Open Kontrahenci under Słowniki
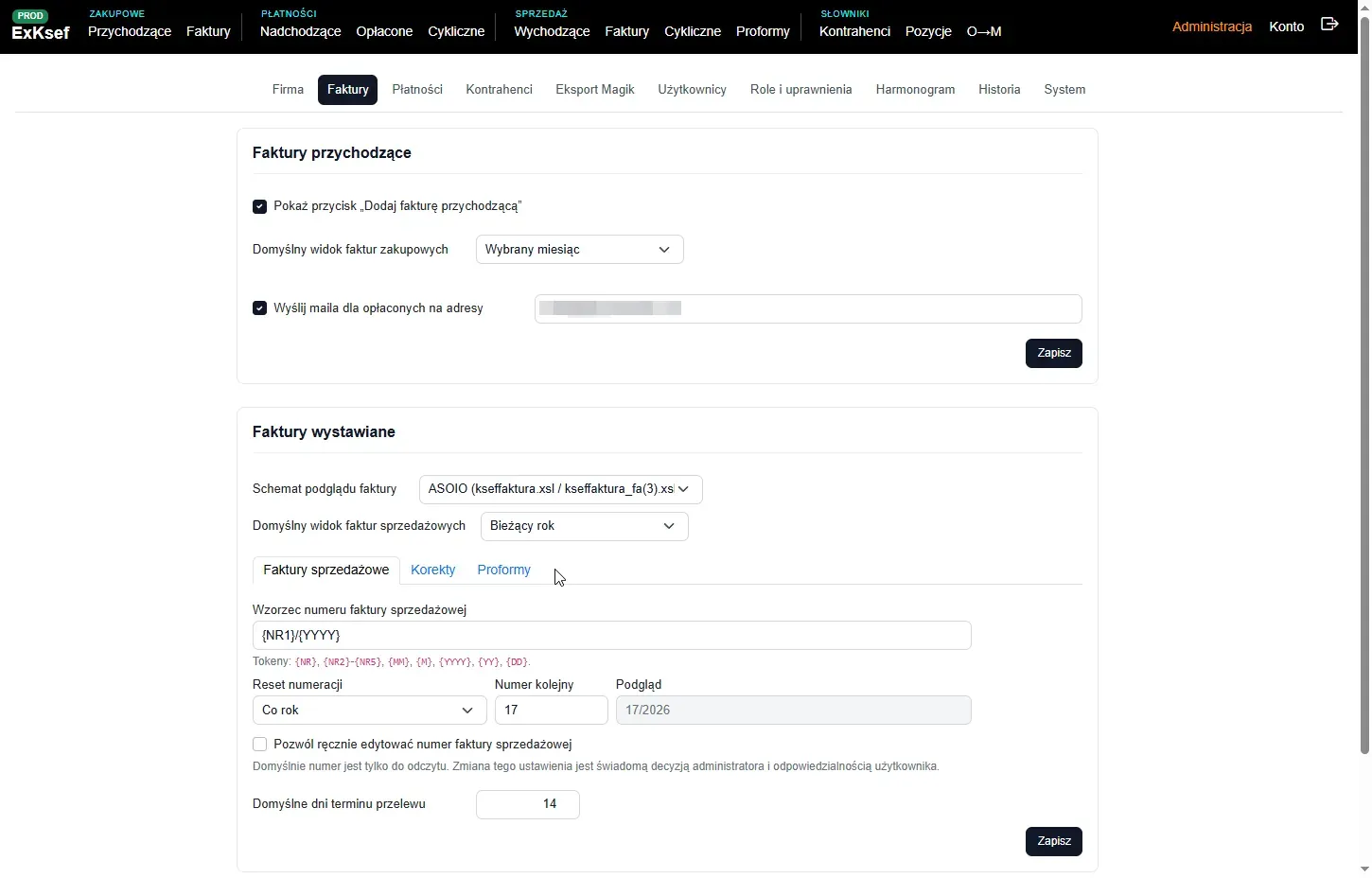1372x878 pixels. coord(854,31)
